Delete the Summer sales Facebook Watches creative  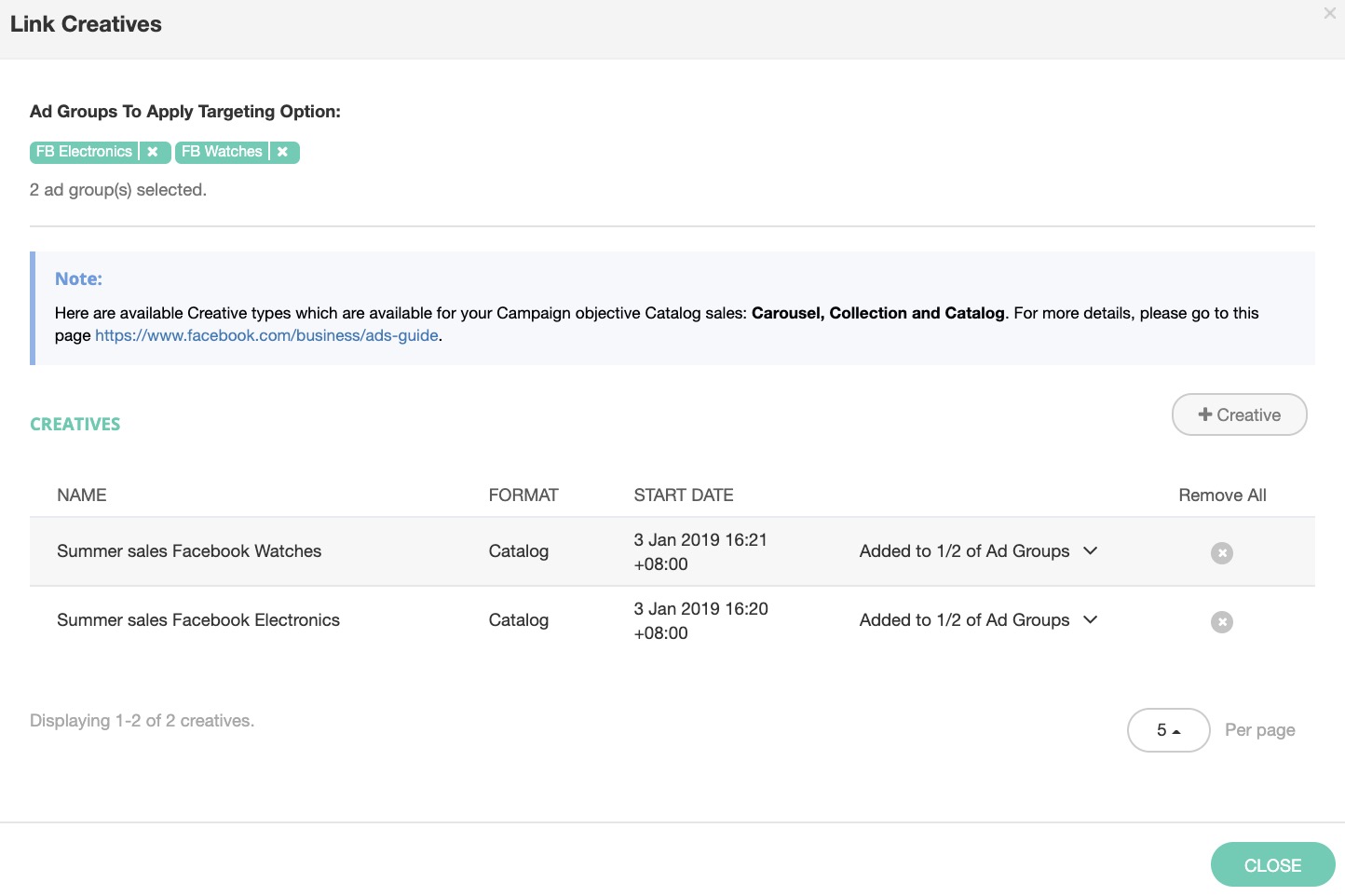1221,553
